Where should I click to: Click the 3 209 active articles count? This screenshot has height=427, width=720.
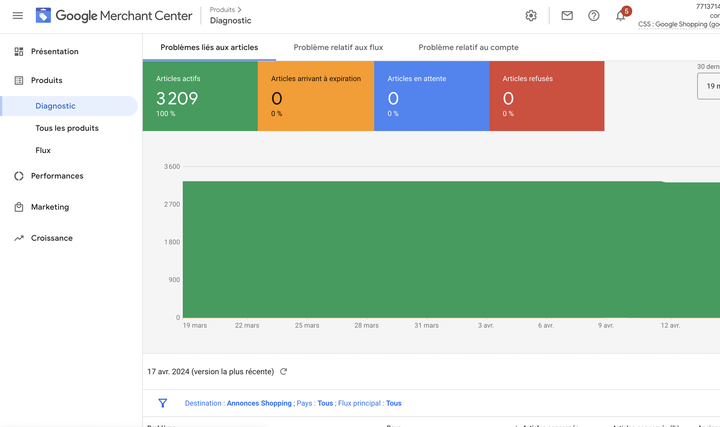click(x=177, y=99)
